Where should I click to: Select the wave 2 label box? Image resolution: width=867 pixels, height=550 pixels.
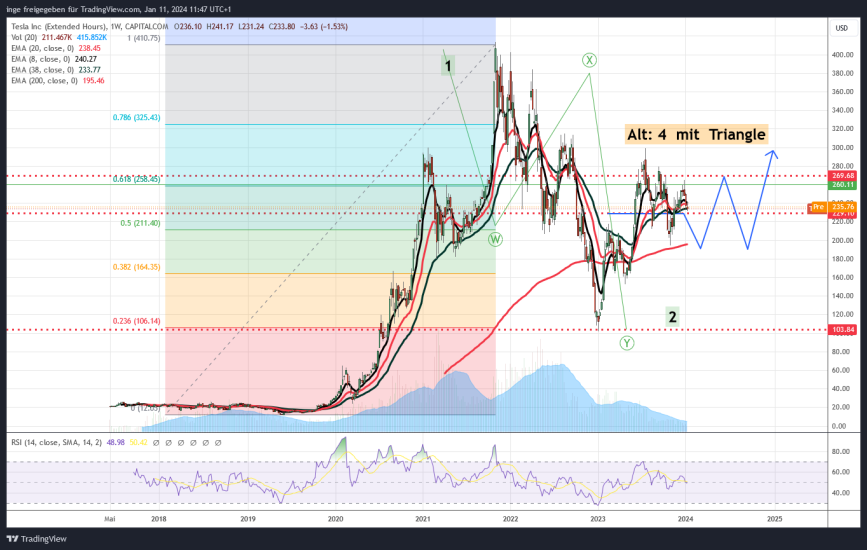(673, 317)
